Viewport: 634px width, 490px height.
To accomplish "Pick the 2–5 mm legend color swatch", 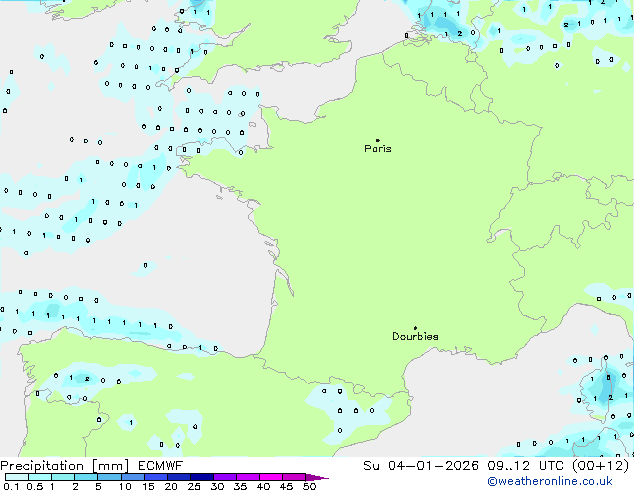I will tap(86, 477).
